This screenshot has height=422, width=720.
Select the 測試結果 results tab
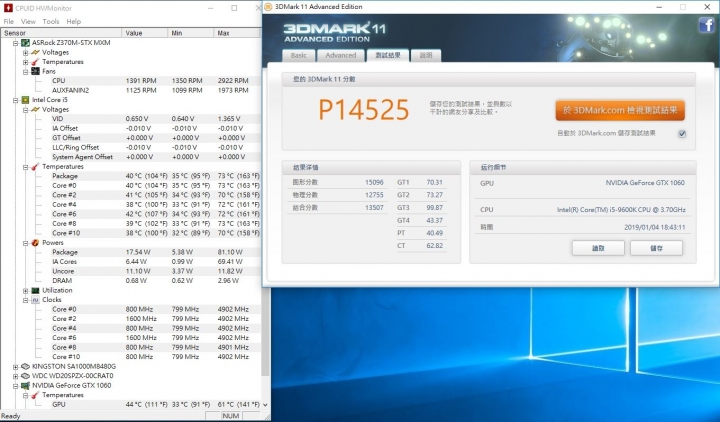(388, 55)
